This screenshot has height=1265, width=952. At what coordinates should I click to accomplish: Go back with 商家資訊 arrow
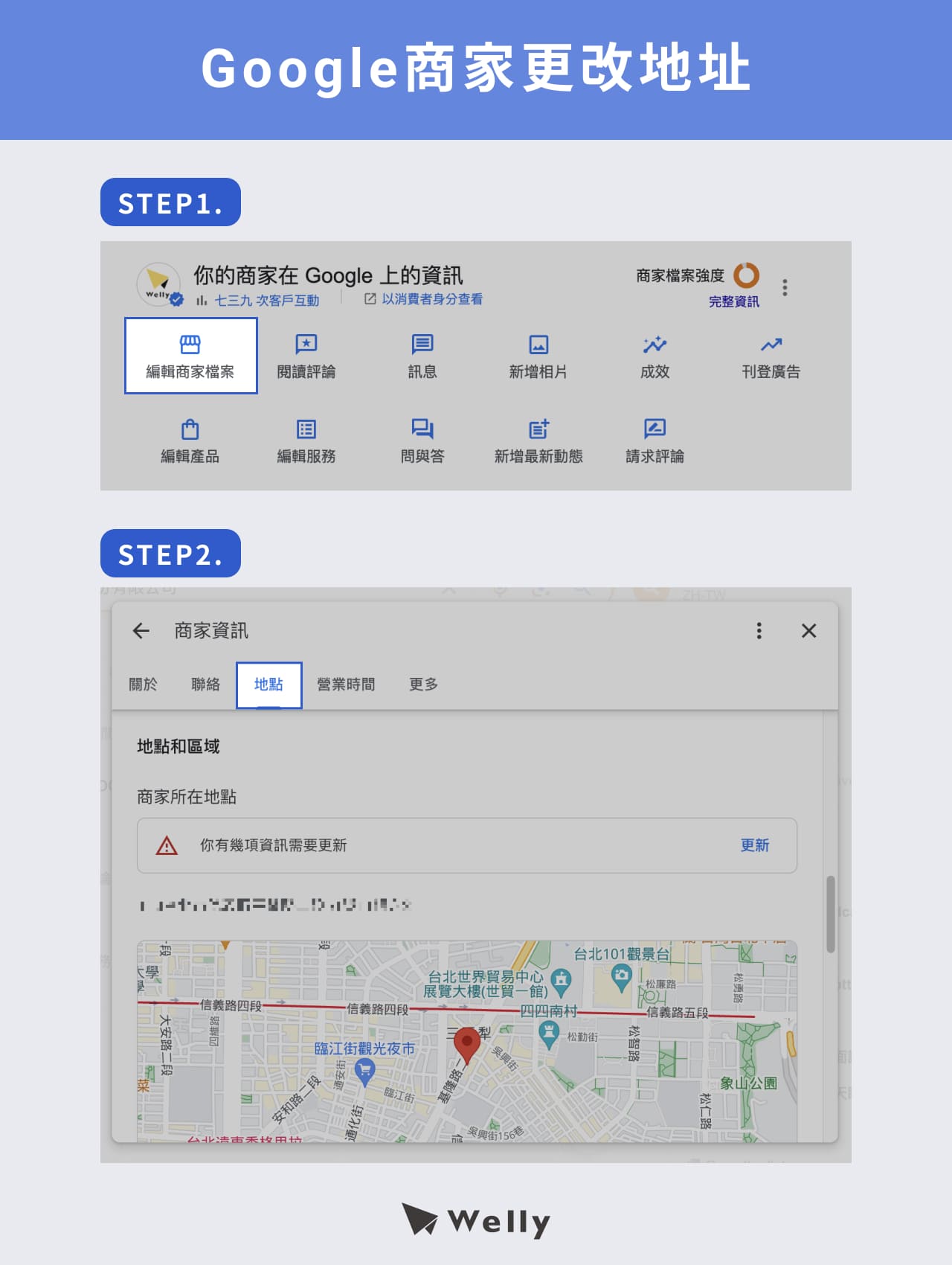[x=141, y=631]
